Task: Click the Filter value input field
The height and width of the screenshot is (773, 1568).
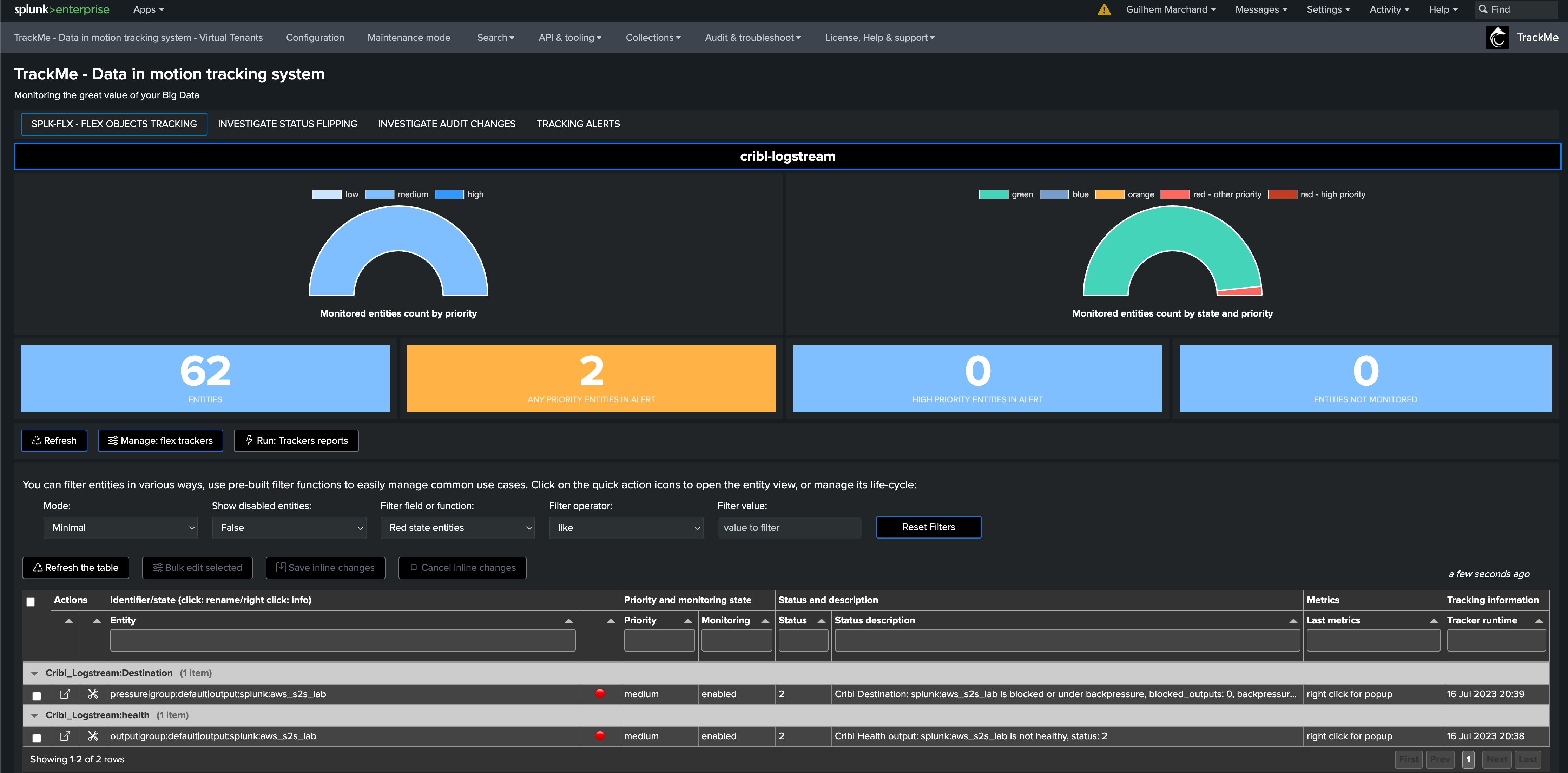Action: 789,528
